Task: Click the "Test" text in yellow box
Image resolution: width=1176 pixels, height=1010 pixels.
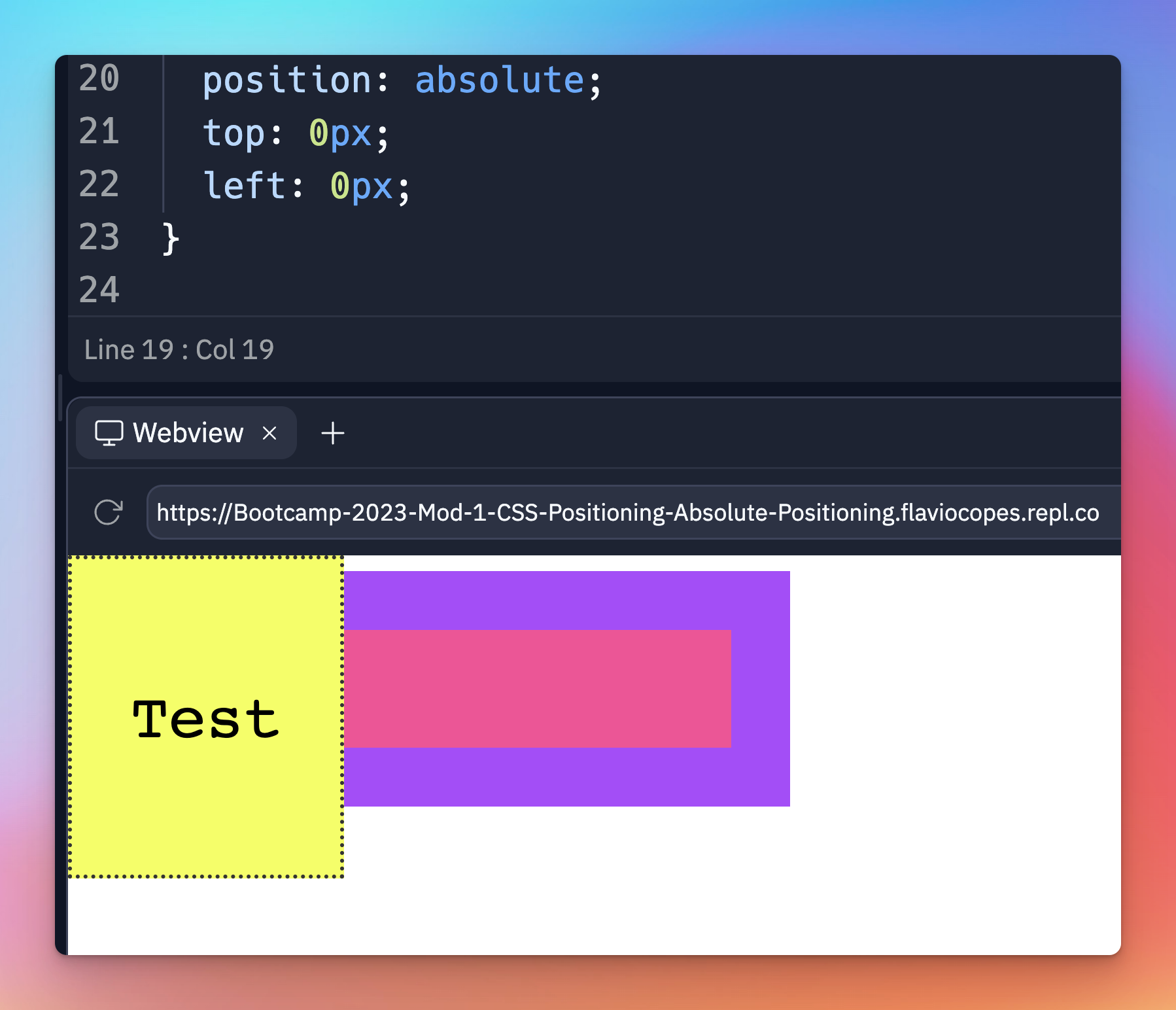Action: click(x=206, y=719)
